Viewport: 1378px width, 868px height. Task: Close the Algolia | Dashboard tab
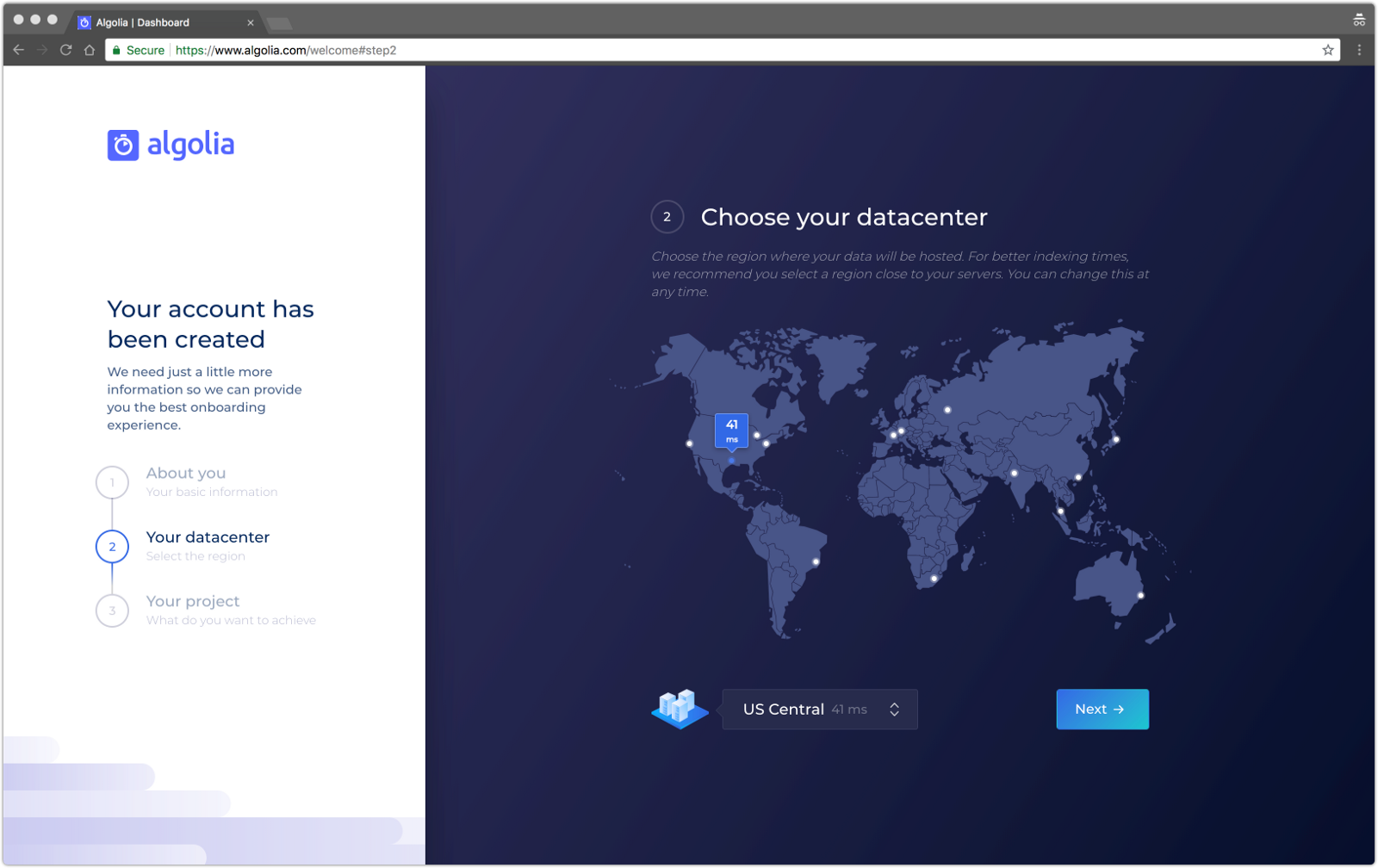click(251, 22)
